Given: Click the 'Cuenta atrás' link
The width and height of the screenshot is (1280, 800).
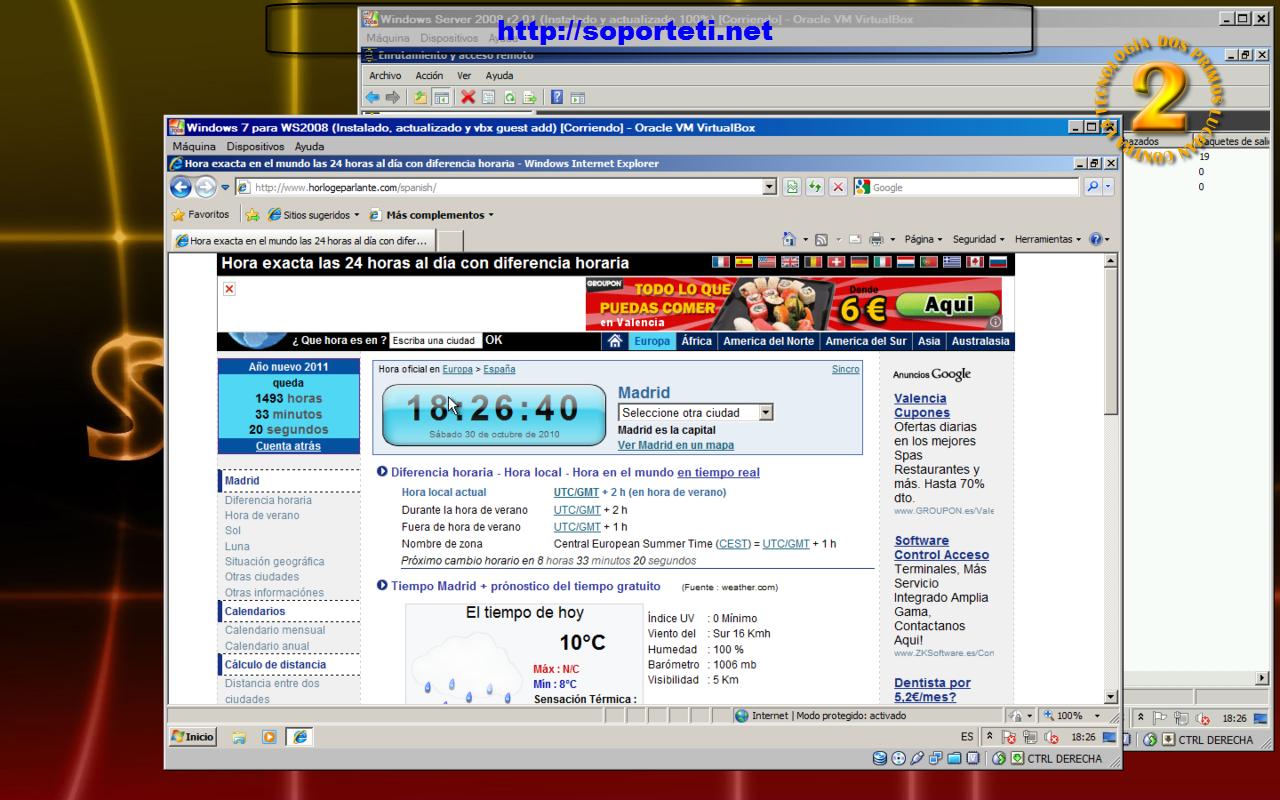Looking at the screenshot, I should click(288, 446).
